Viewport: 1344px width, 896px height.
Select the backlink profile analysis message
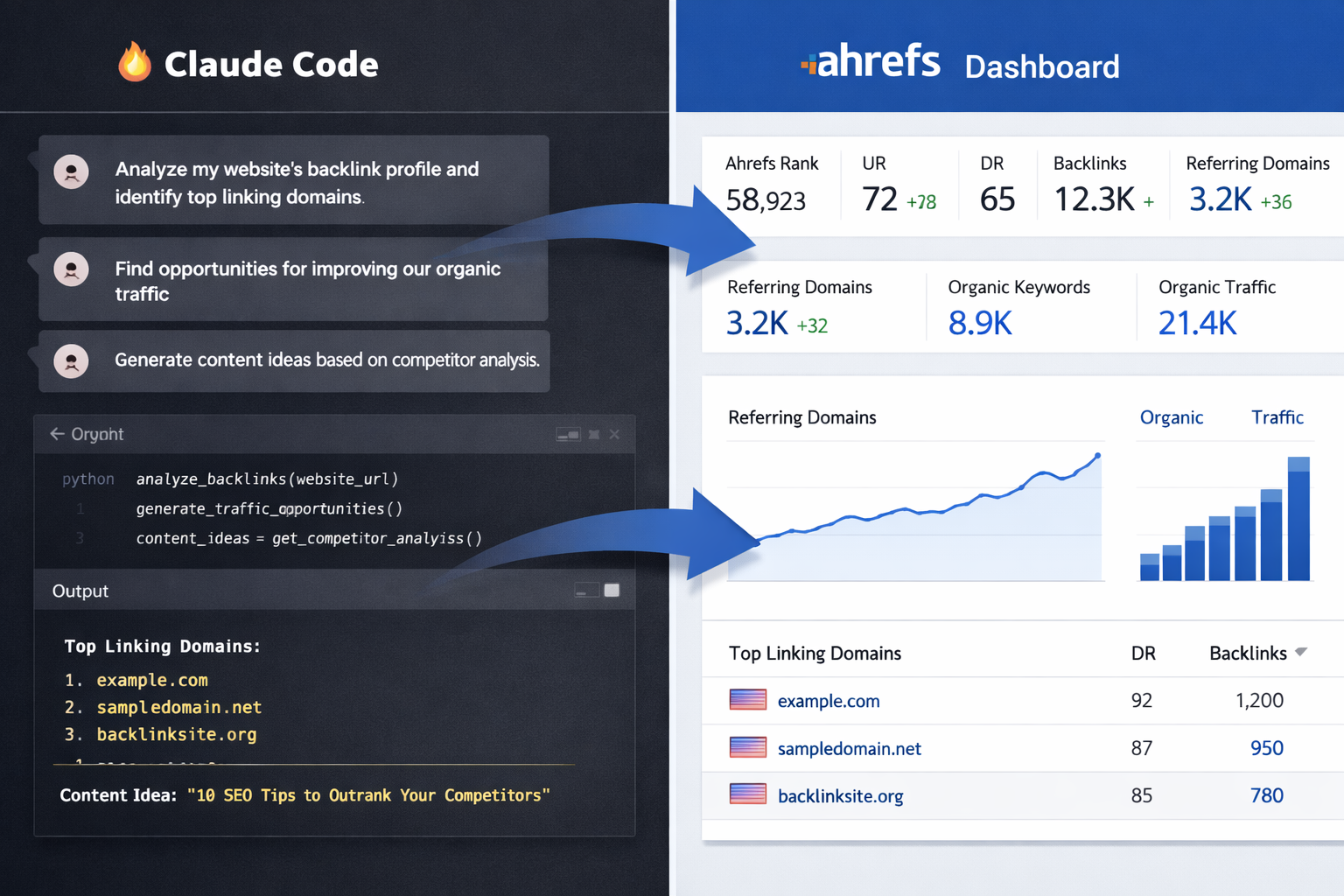click(294, 179)
